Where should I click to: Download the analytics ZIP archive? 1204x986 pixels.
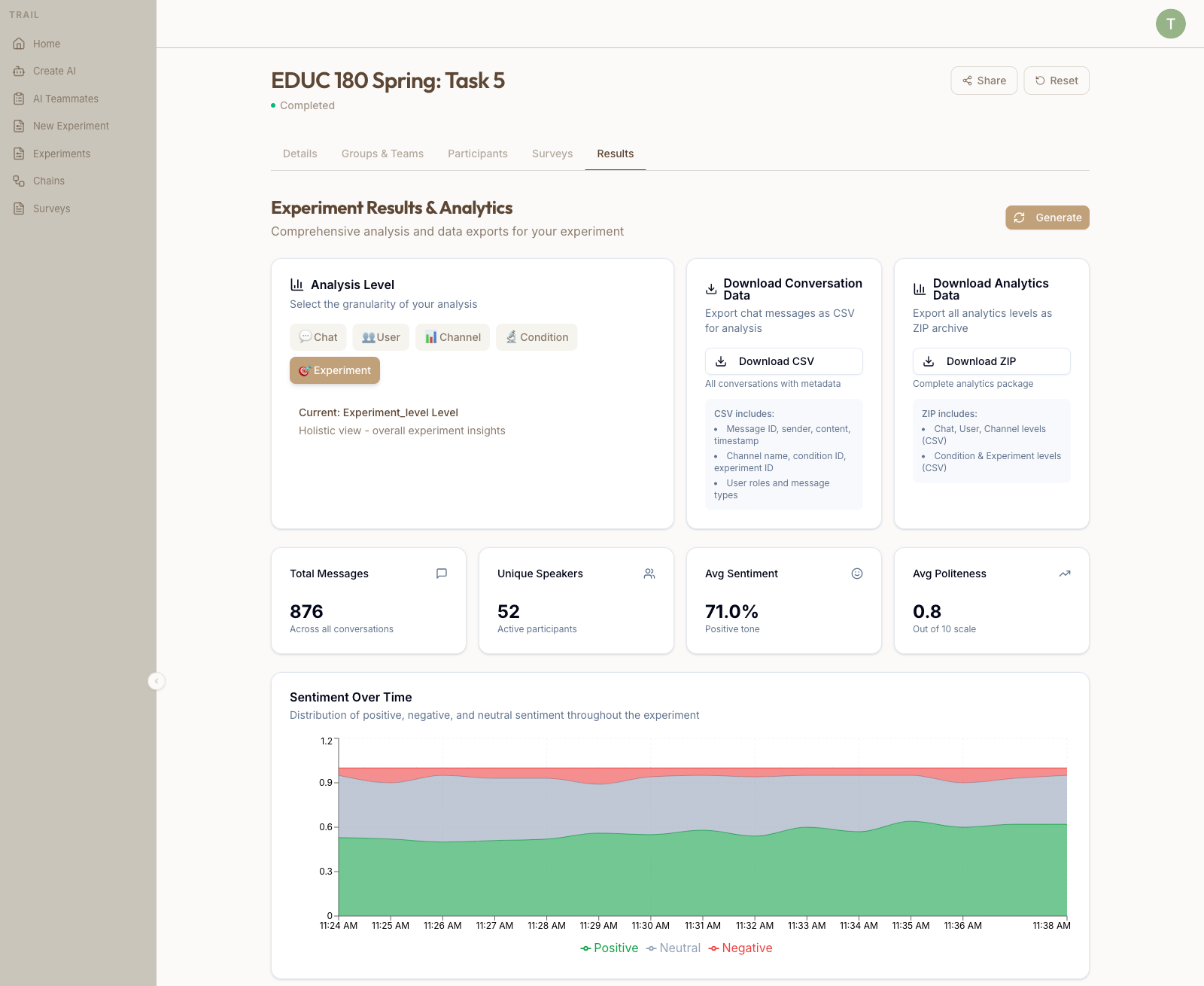[992, 361]
